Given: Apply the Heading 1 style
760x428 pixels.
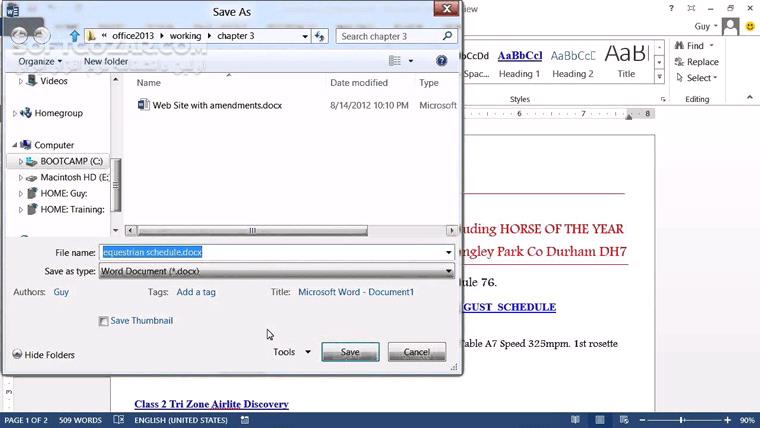Looking at the screenshot, I should point(520,63).
